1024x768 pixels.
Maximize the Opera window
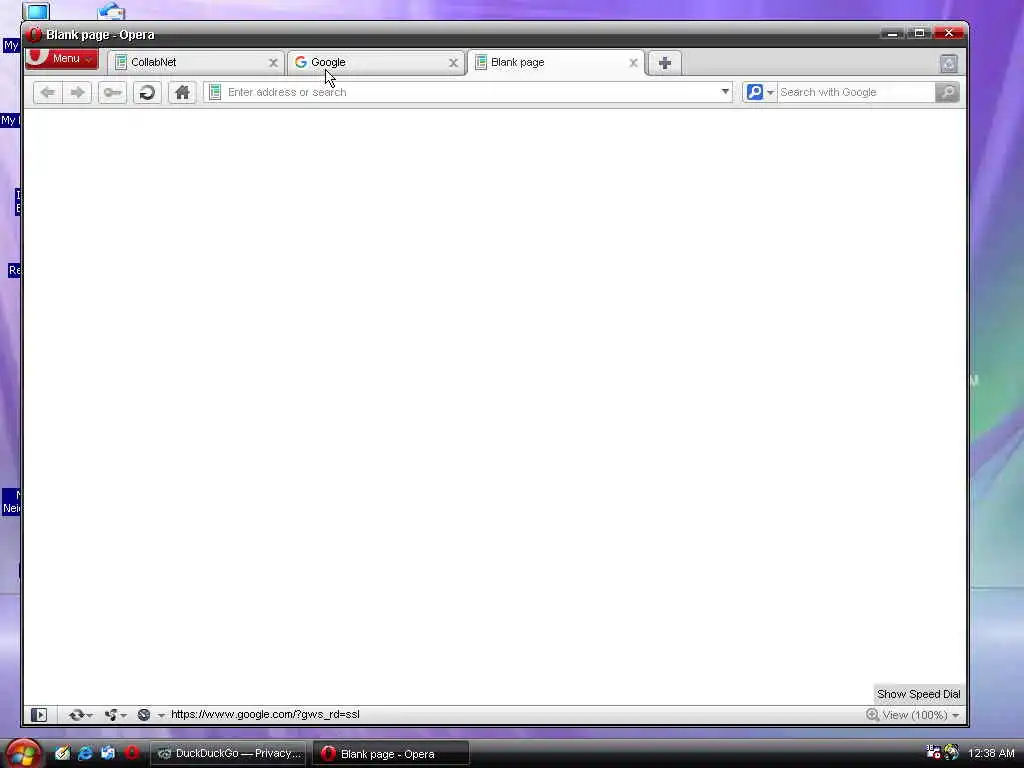click(919, 33)
